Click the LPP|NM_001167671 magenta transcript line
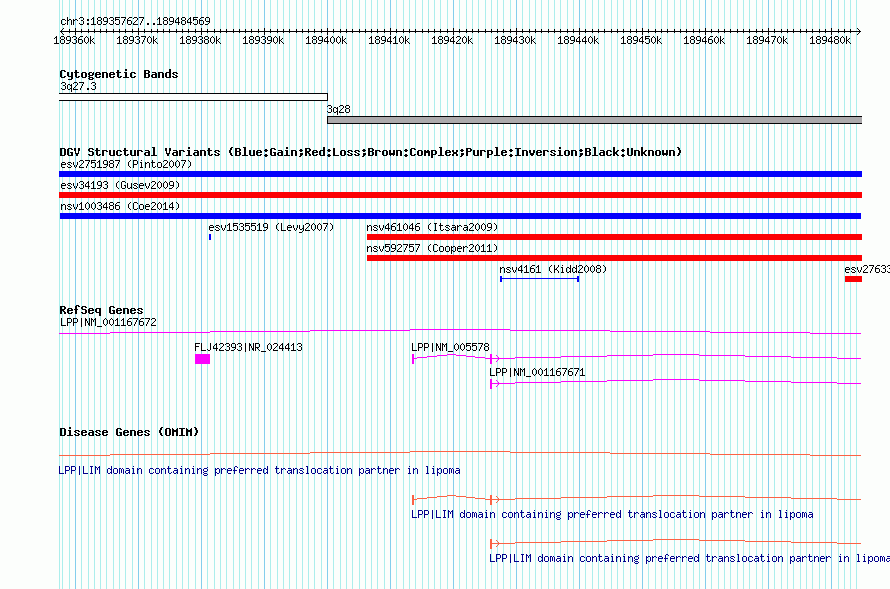The image size is (890, 589). [x=675, y=382]
